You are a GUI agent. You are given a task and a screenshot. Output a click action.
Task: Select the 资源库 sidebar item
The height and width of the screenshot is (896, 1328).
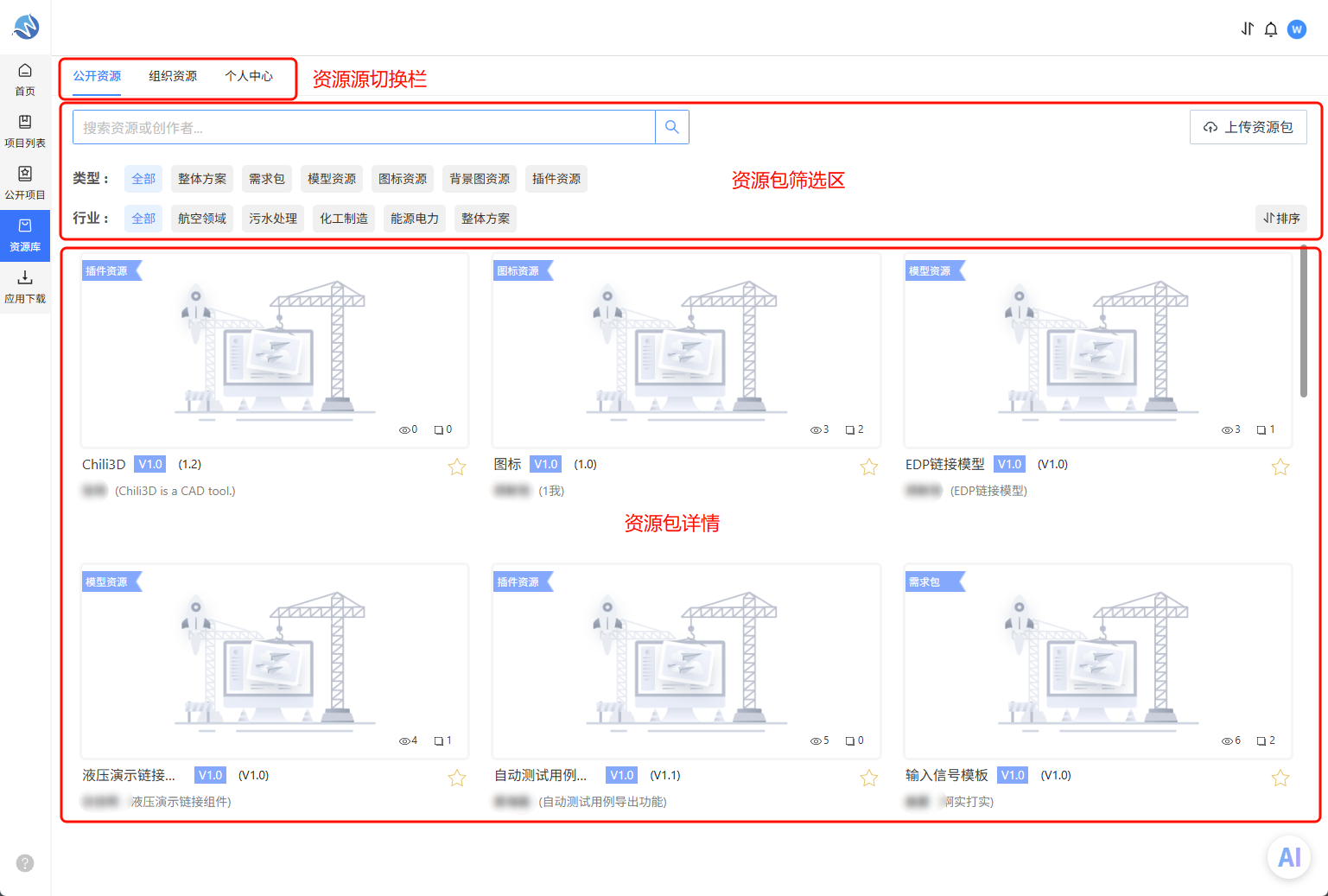(25, 235)
